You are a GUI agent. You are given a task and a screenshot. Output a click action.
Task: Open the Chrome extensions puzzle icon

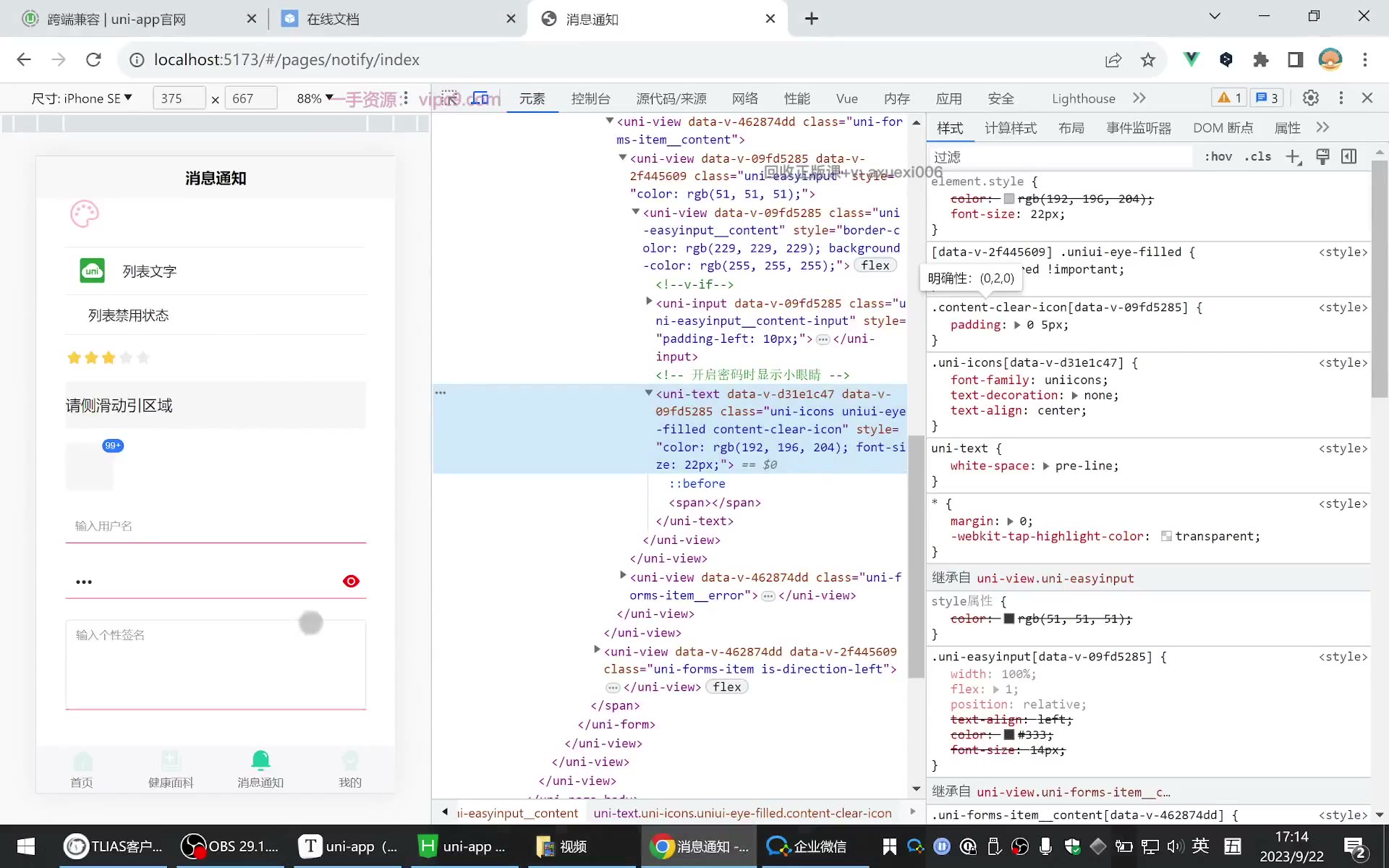click(x=1261, y=60)
